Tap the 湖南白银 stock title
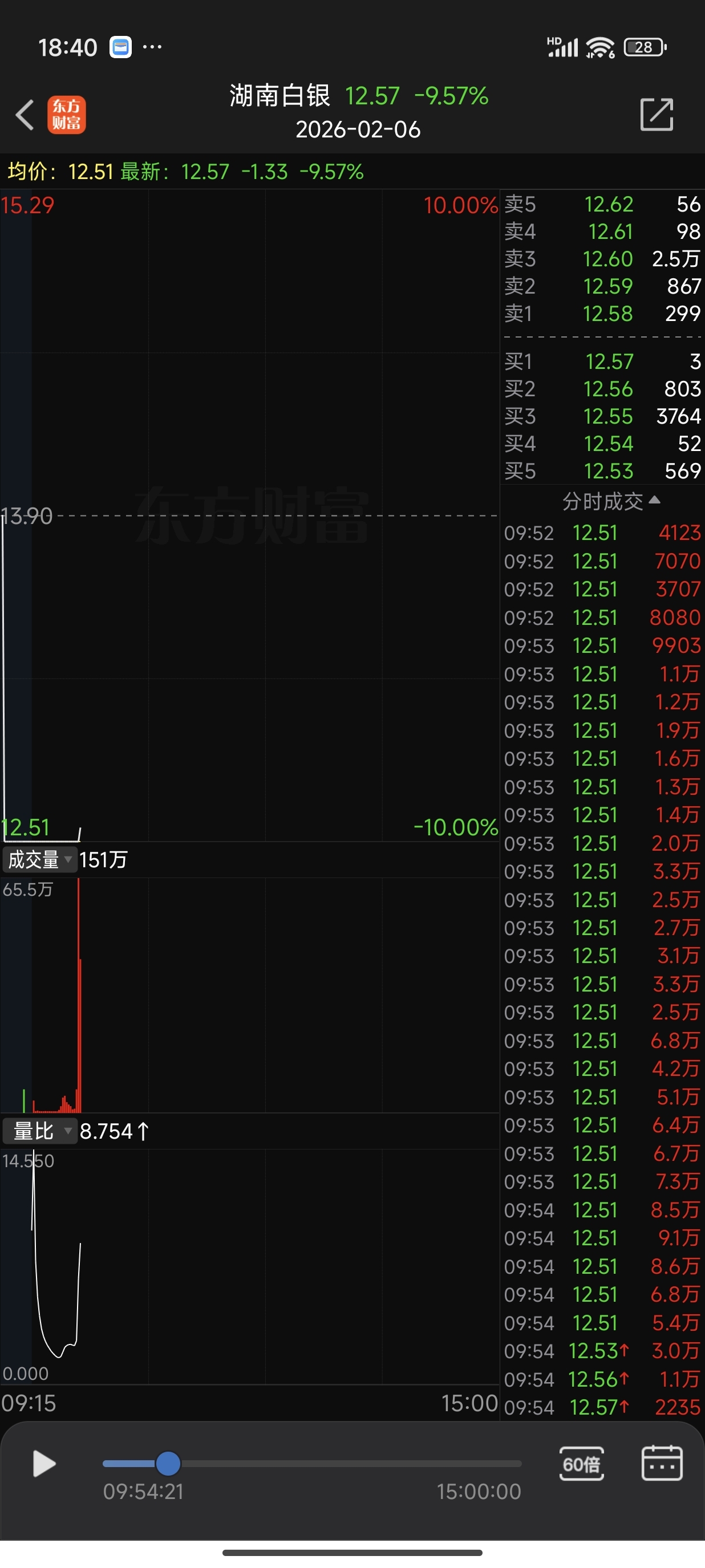The height and width of the screenshot is (1568, 705). (279, 96)
